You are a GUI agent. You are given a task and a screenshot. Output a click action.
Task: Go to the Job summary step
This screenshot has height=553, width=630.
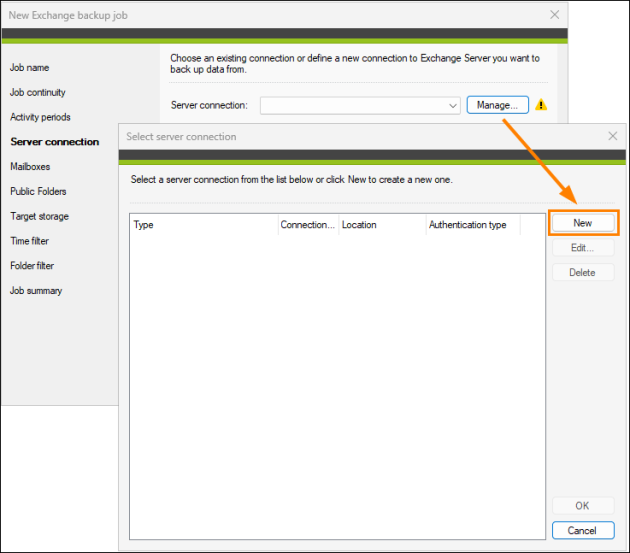pos(36,291)
